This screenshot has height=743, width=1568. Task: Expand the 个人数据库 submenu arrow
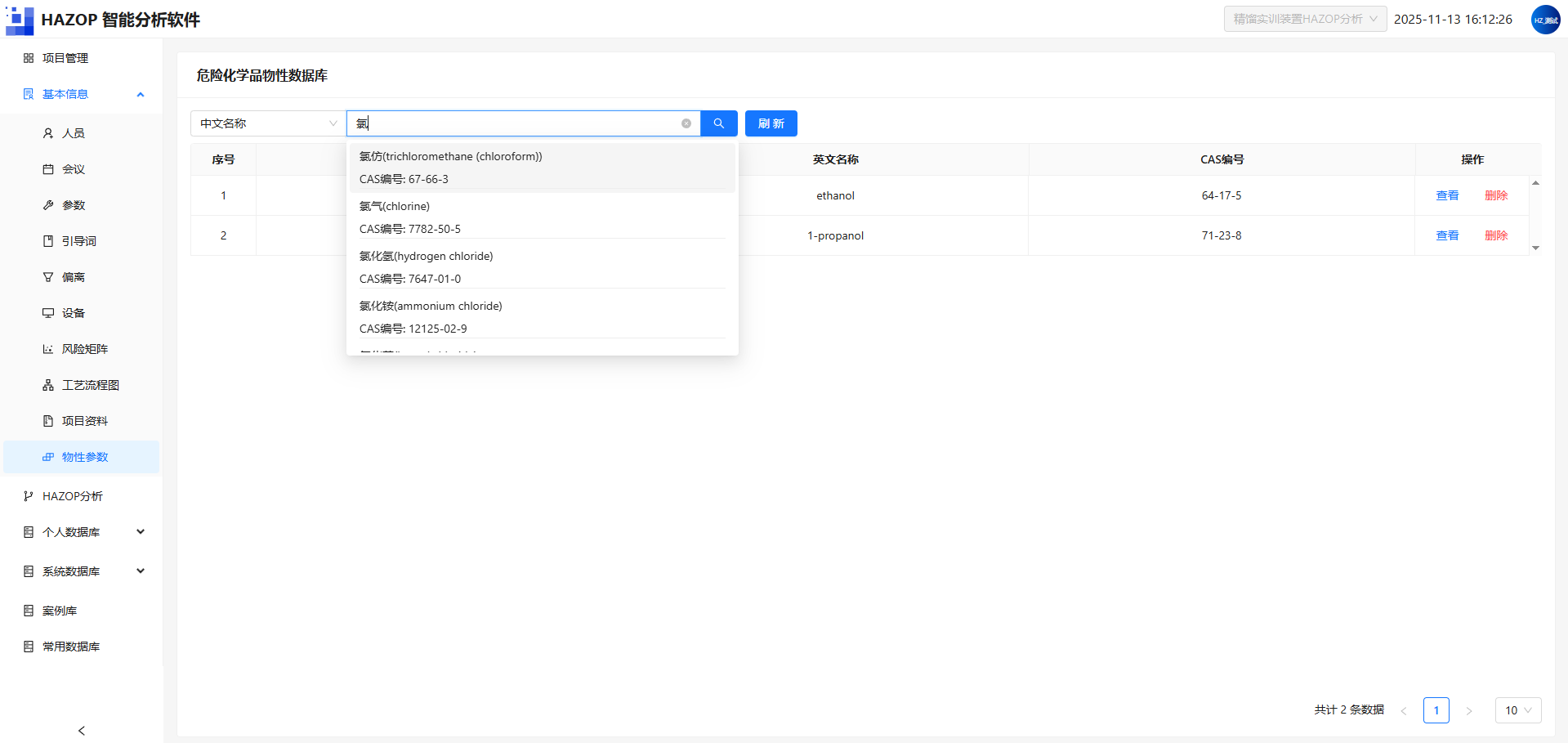[x=141, y=532]
